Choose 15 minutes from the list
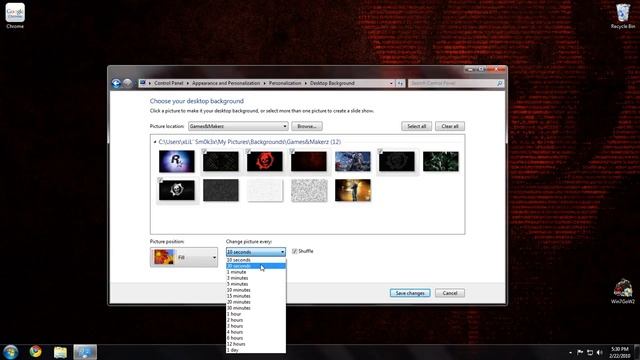Image resolution: width=640 pixels, height=360 pixels. coord(256,296)
